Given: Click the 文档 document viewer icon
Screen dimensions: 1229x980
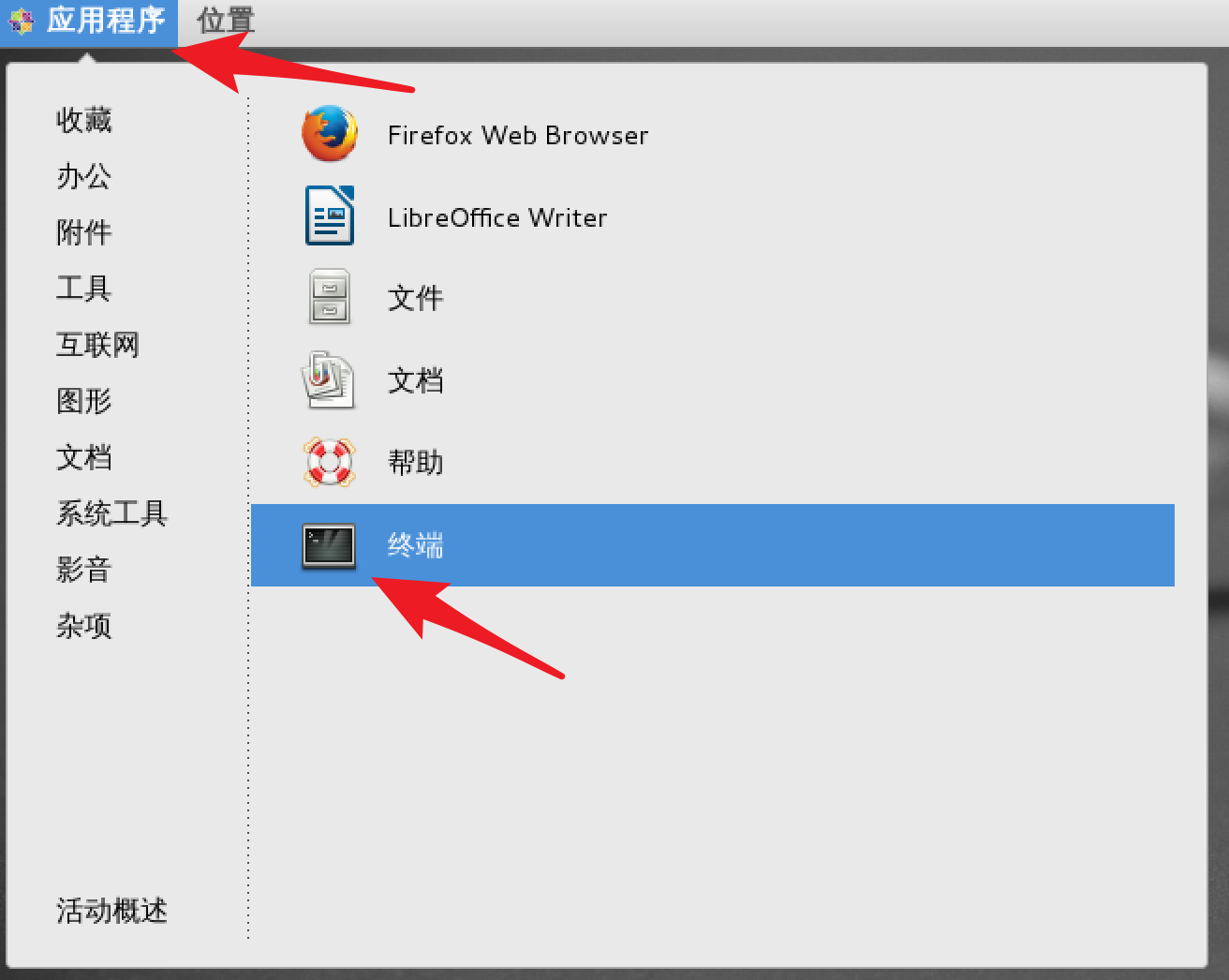Looking at the screenshot, I should coord(328,379).
